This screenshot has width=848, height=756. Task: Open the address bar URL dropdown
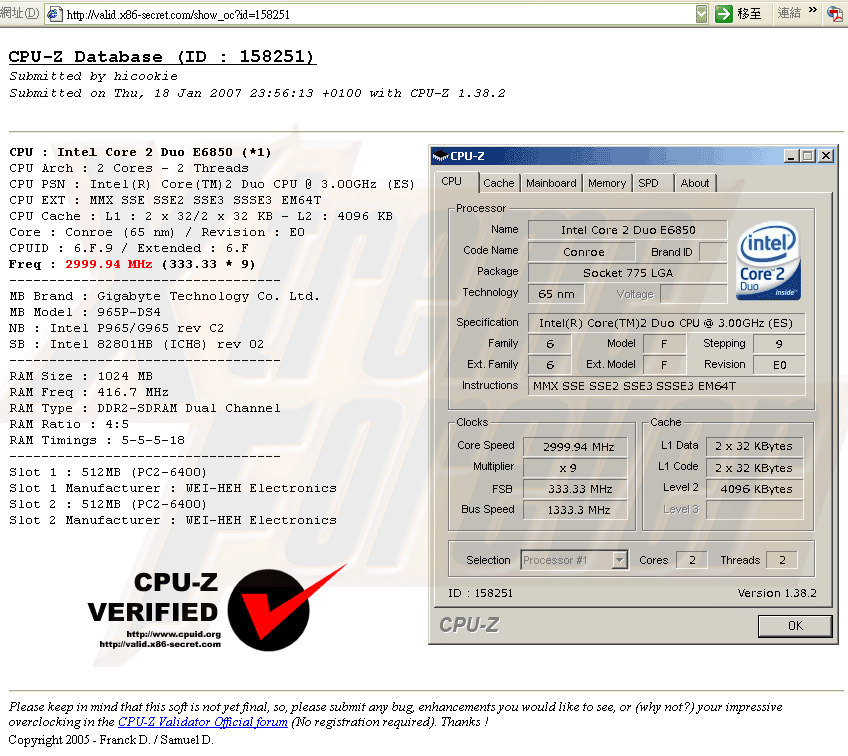(x=701, y=14)
